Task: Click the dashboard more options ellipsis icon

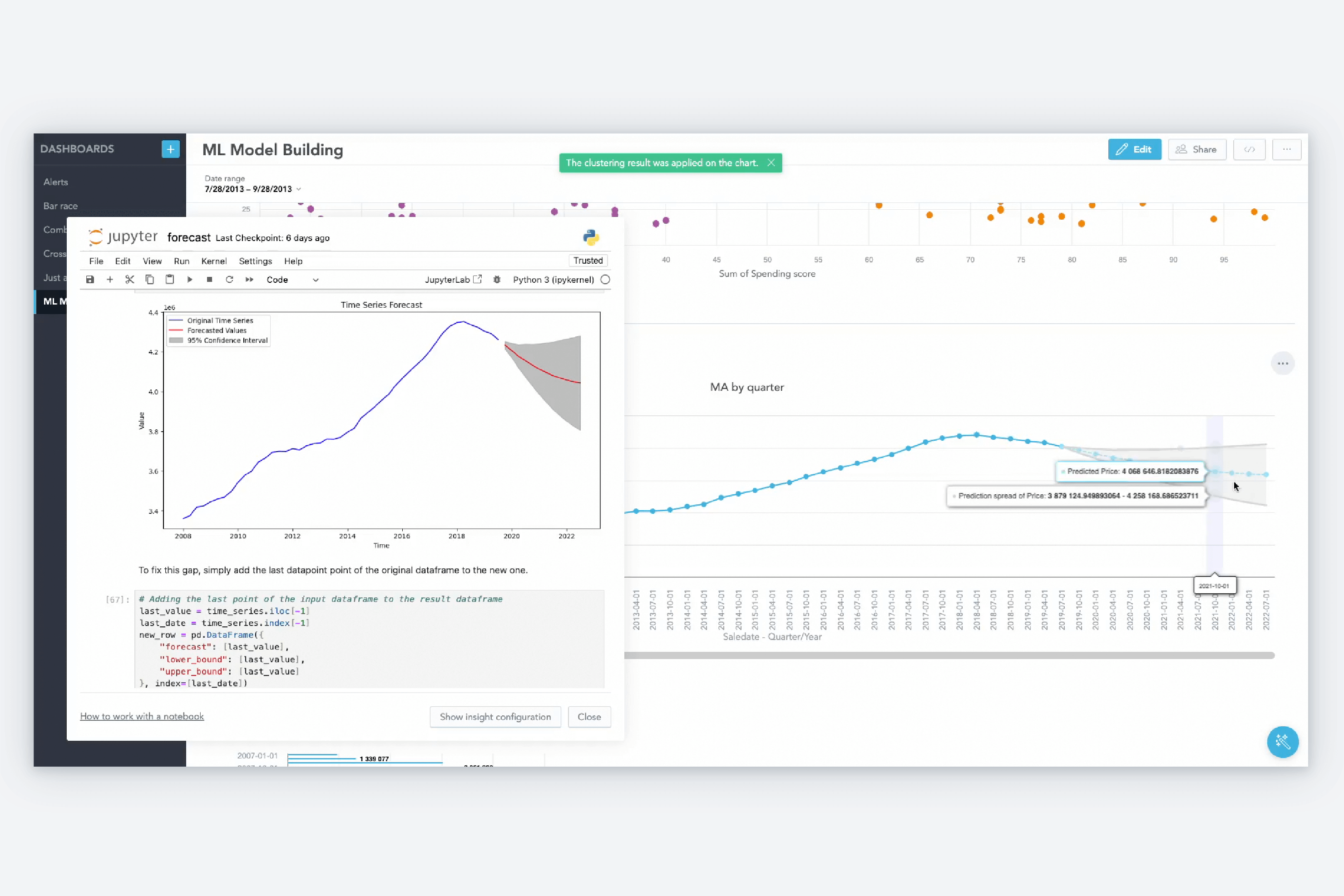Action: coord(1287,149)
